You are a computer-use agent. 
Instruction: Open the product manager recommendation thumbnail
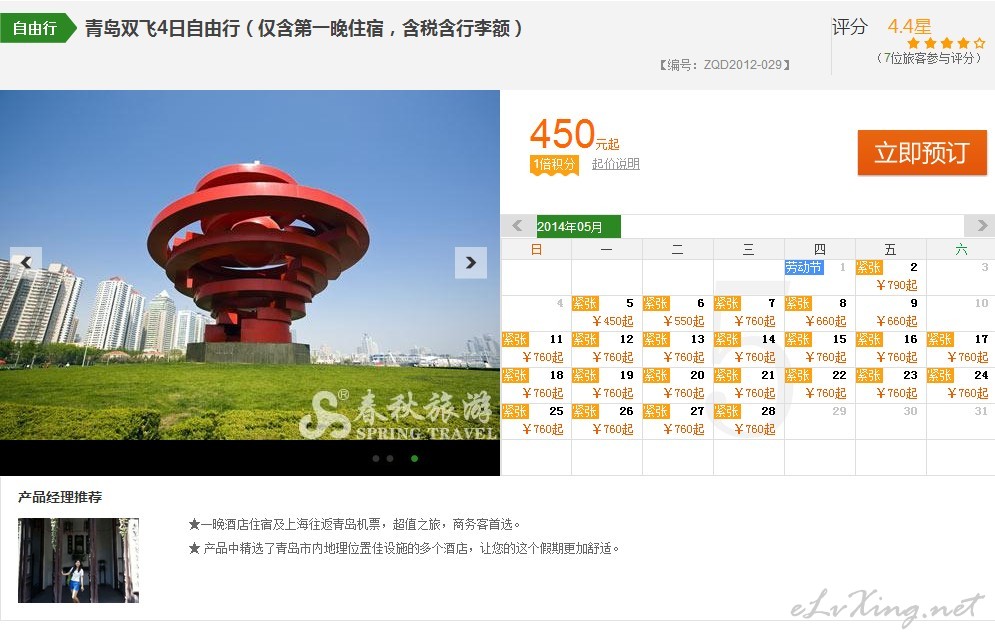pyautogui.click(x=78, y=560)
